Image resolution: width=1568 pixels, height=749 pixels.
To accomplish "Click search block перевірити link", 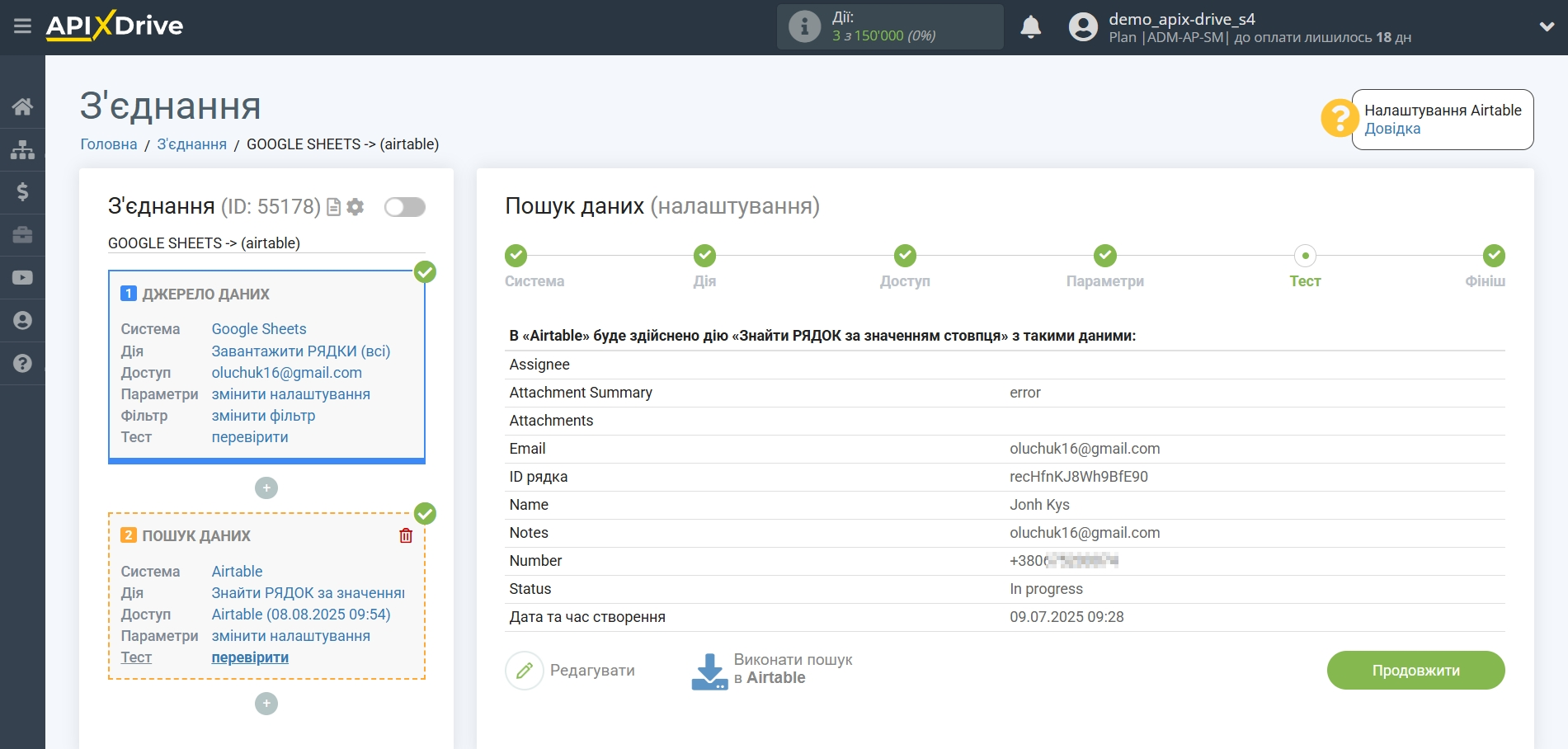I will click(x=250, y=657).
